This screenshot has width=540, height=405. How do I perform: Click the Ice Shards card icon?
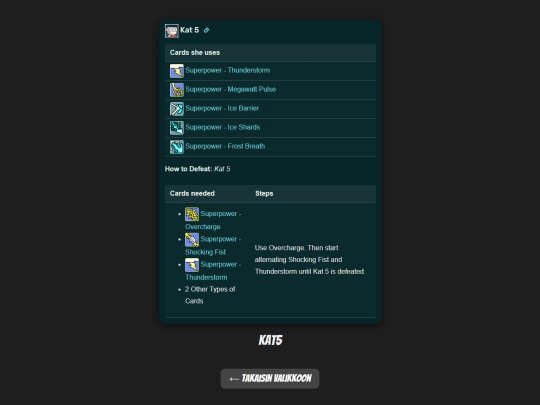(x=177, y=128)
